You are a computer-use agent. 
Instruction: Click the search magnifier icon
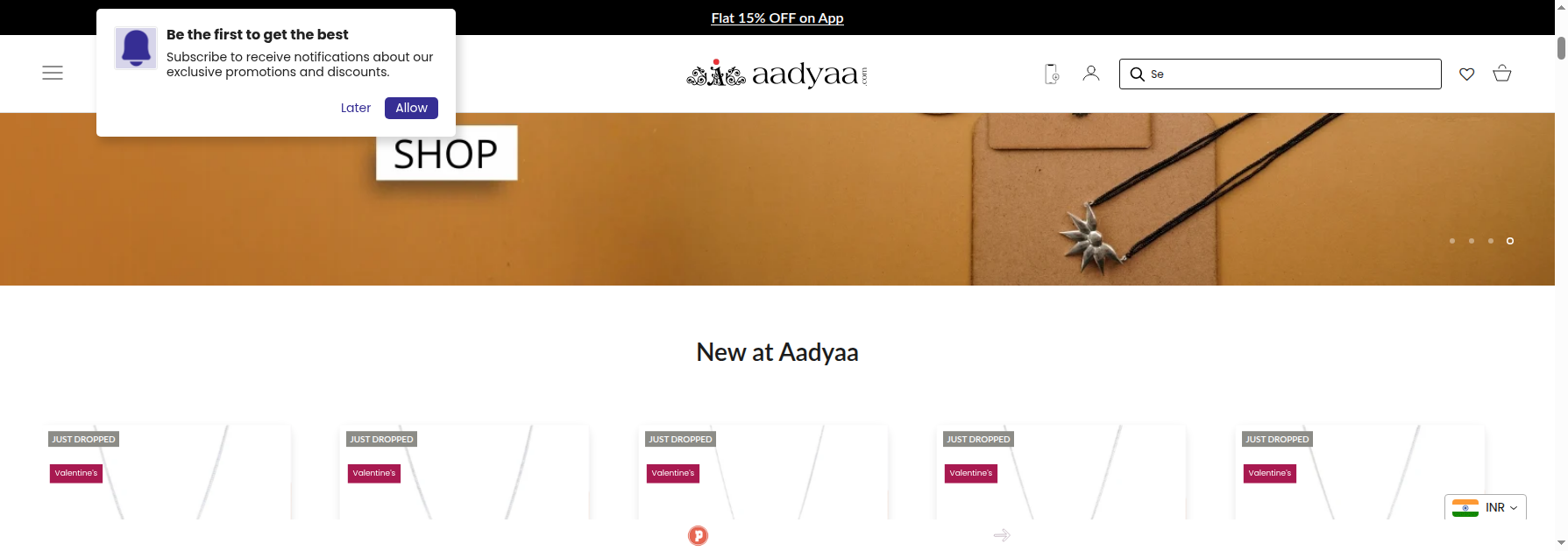tap(1137, 74)
